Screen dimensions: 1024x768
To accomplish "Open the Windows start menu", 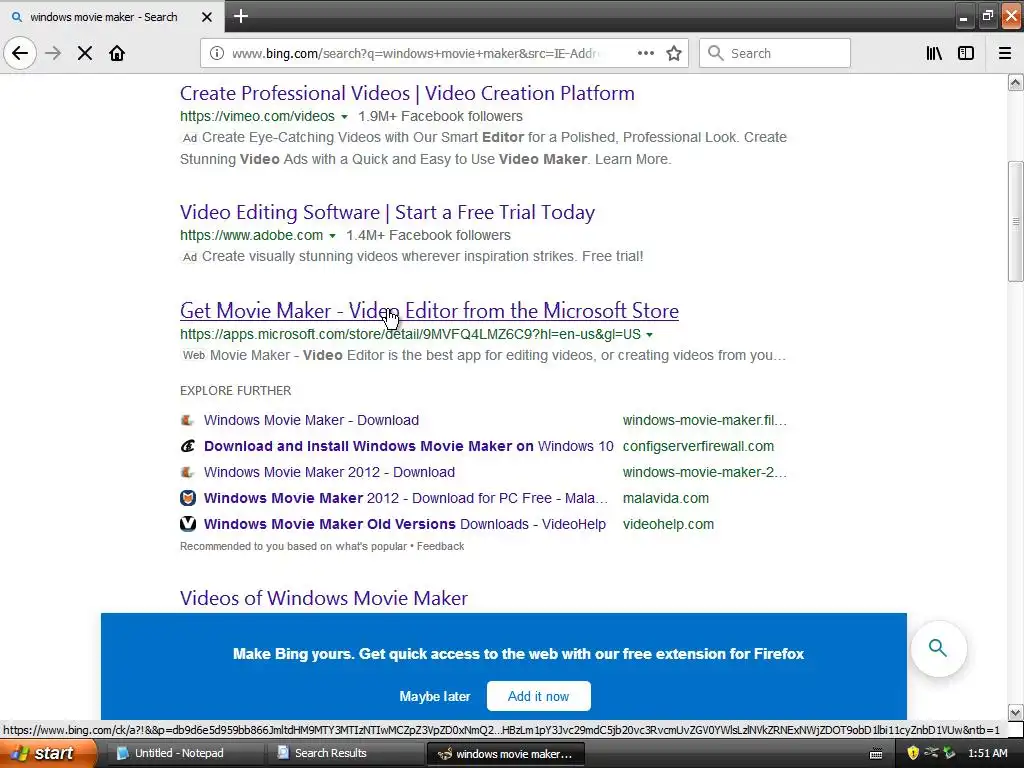I will pyautogui.click(x=48, y=753).
